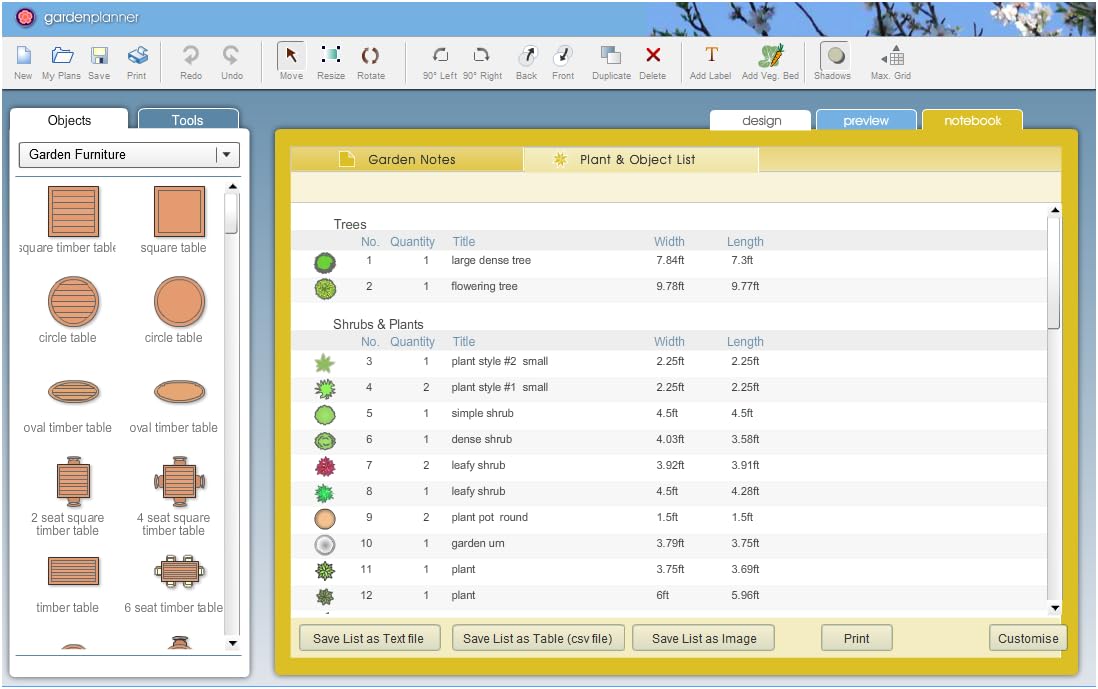Select the Resize tool
Image resolution: width=1098 pixels, height=689 pixels.
[331, 56]
